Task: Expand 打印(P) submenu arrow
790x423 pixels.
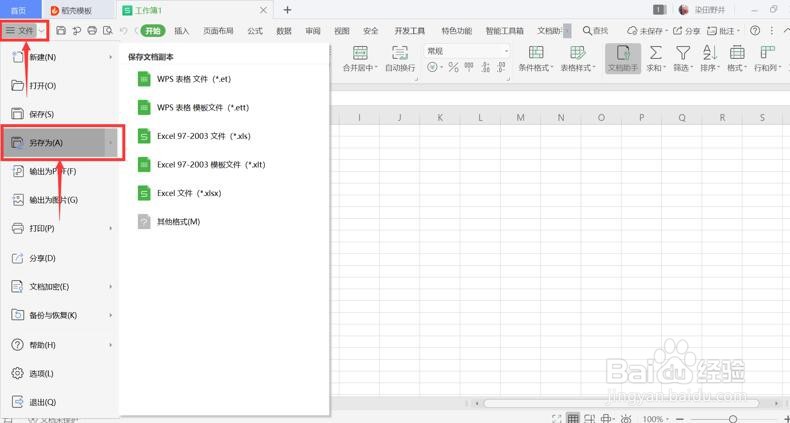Action: tap(110, 229)
